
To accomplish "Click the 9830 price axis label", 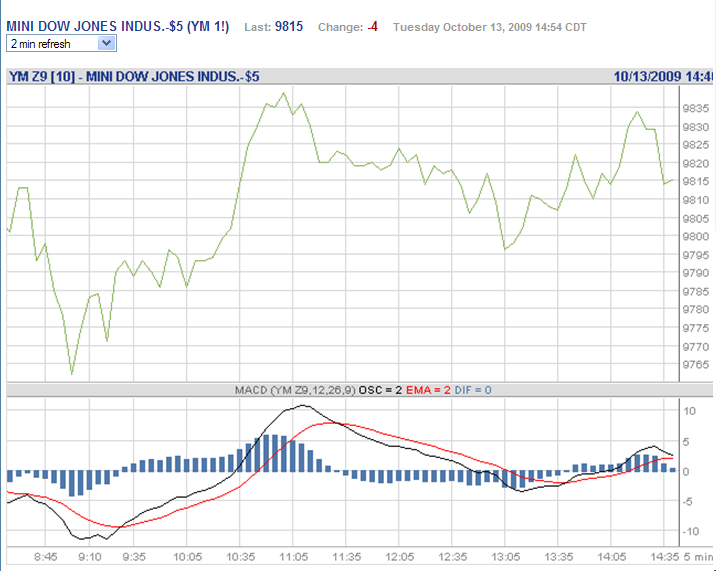I will click(x=696, y=127).
